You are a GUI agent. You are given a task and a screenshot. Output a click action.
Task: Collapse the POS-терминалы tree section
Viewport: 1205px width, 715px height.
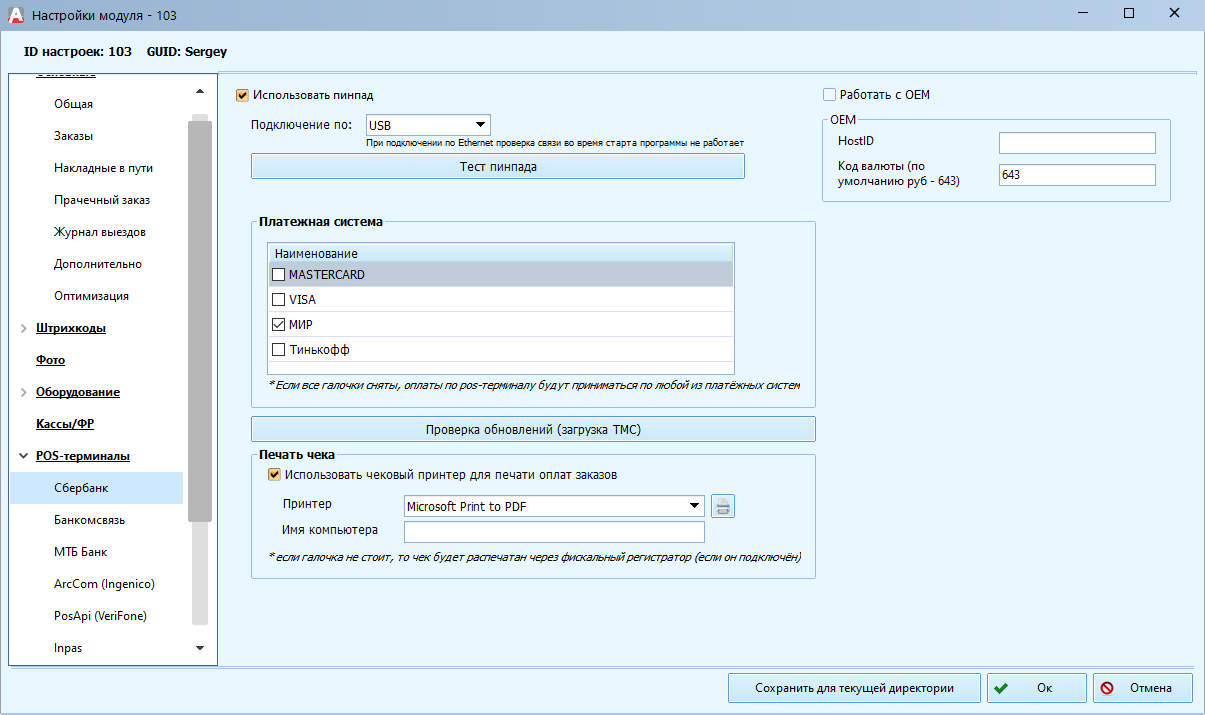point(24,456)
